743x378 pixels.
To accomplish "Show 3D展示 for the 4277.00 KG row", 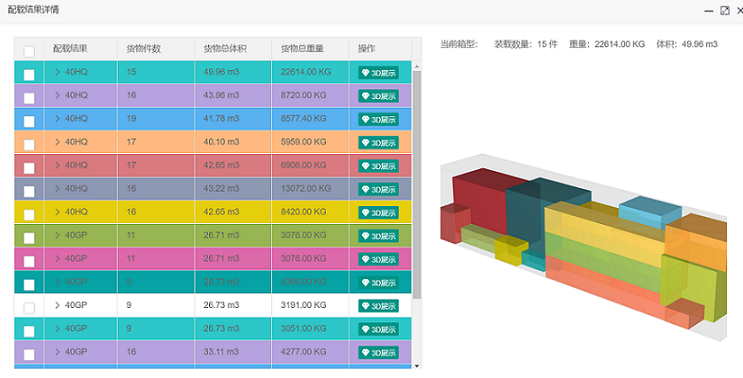I will (x=378, y=352).
